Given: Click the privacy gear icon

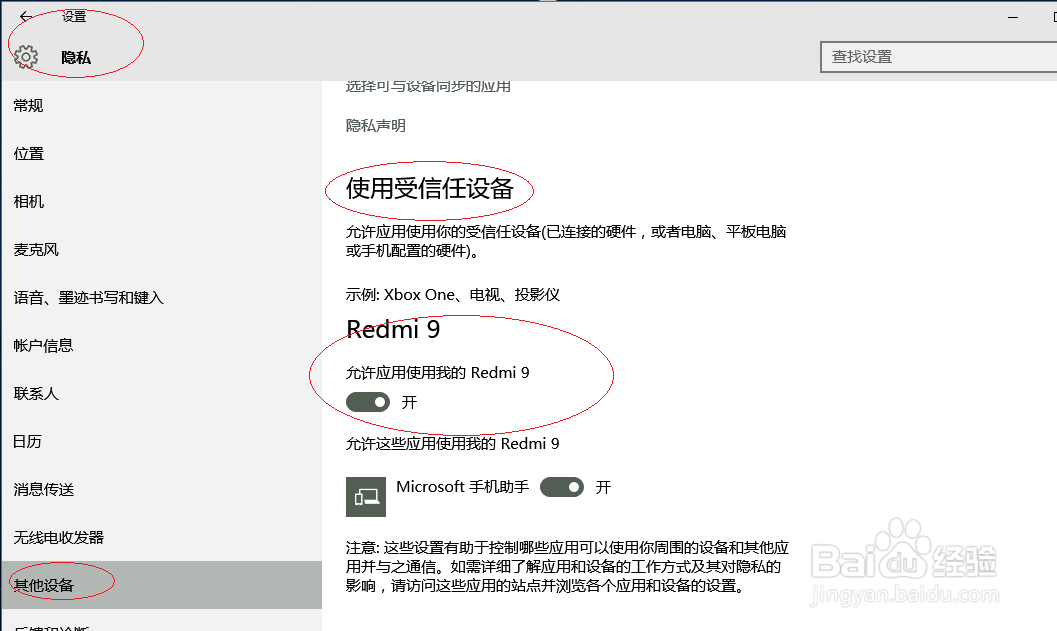Looking at the screenshot, I should (26, 57).
